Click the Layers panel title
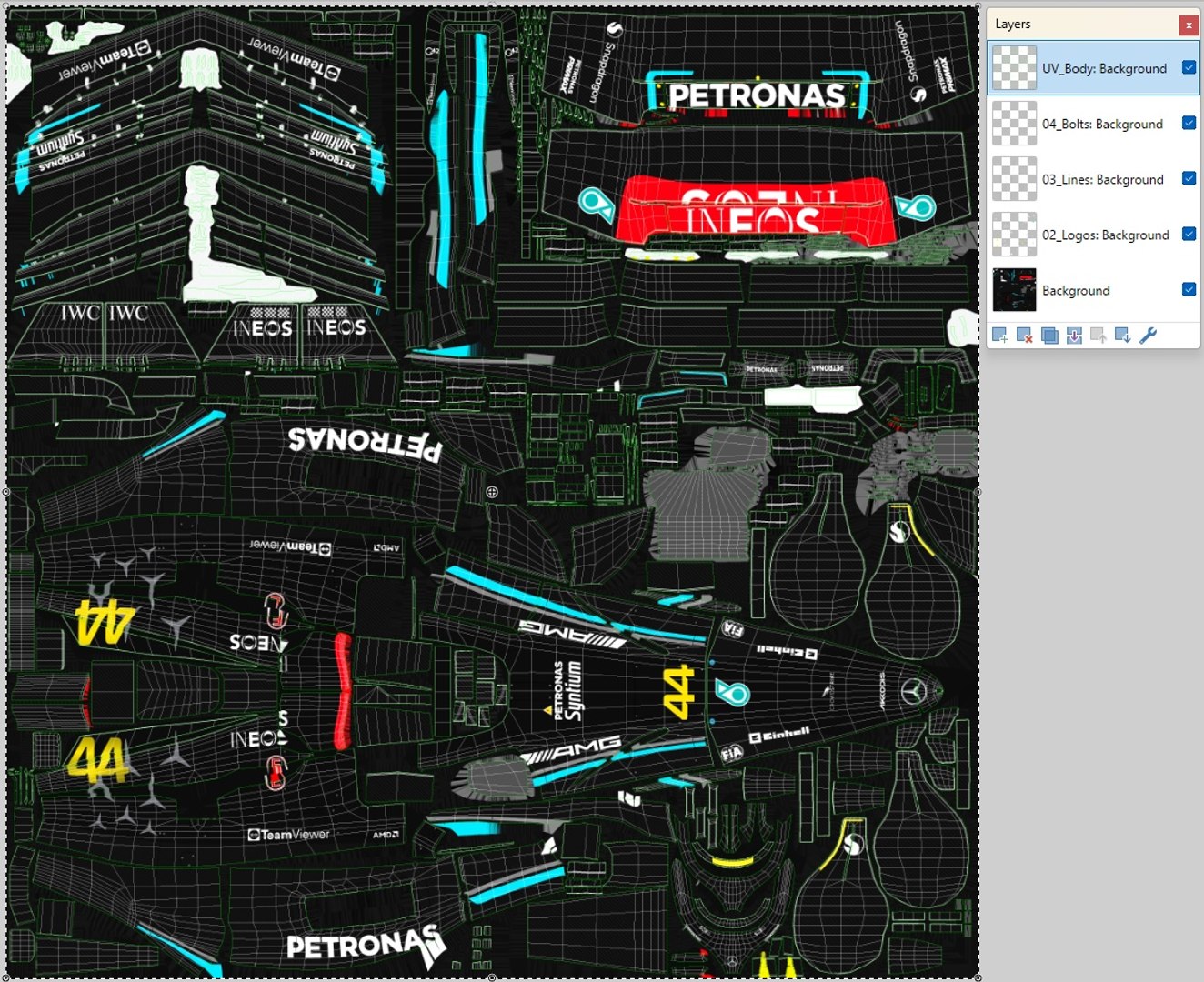The width and height of the screenshot is (1204, 982). click(x=1012, y=24)
